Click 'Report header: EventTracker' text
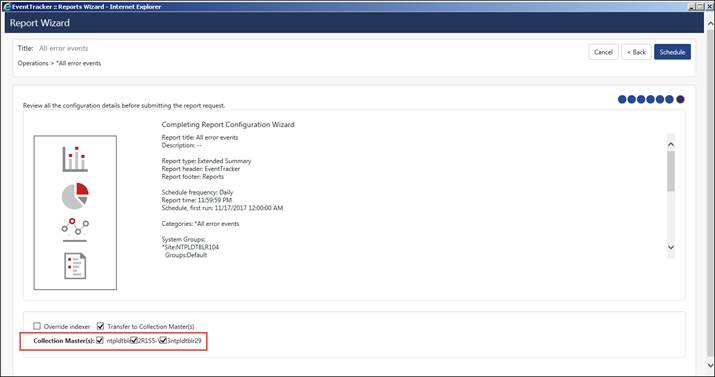715x377 pixels. [201, 169]
